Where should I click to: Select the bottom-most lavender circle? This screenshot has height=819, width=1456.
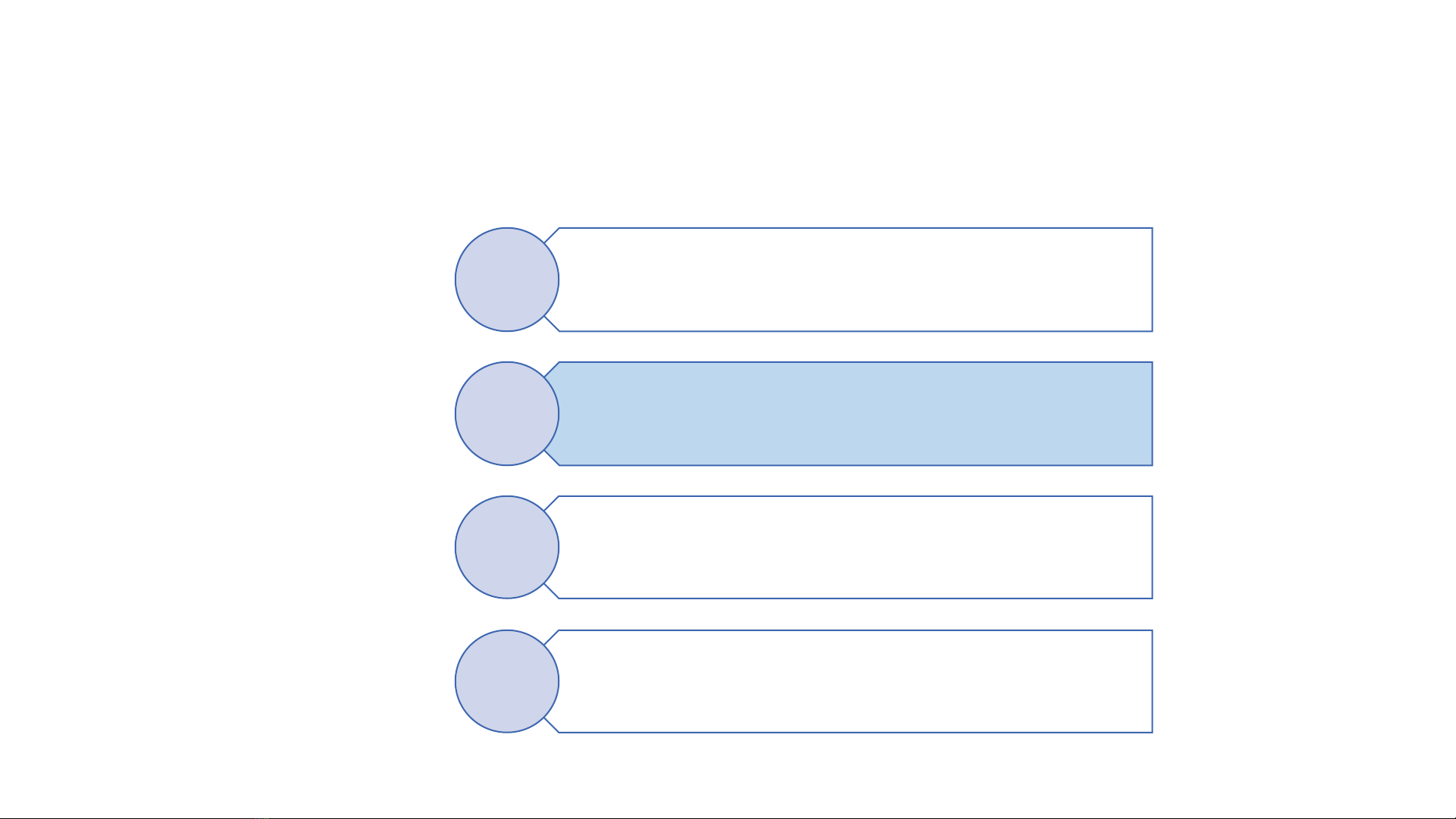[x=507, y=681]
